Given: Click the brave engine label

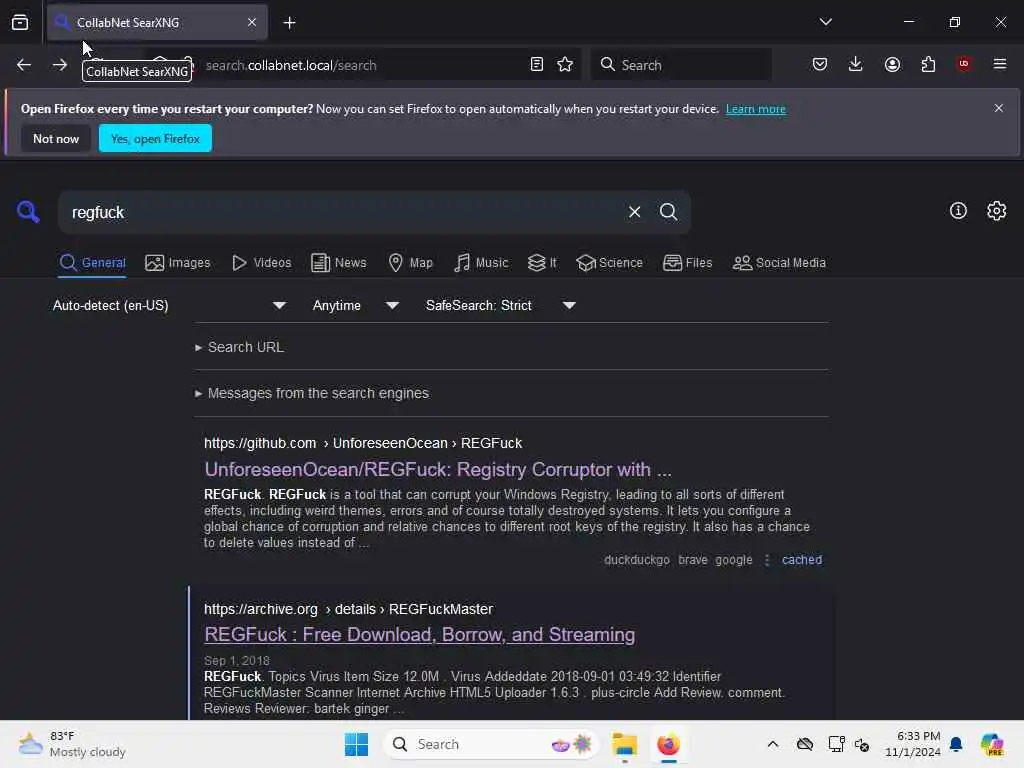Looking at the screenshot, I should pyautogui.click(x=693, y=560).
